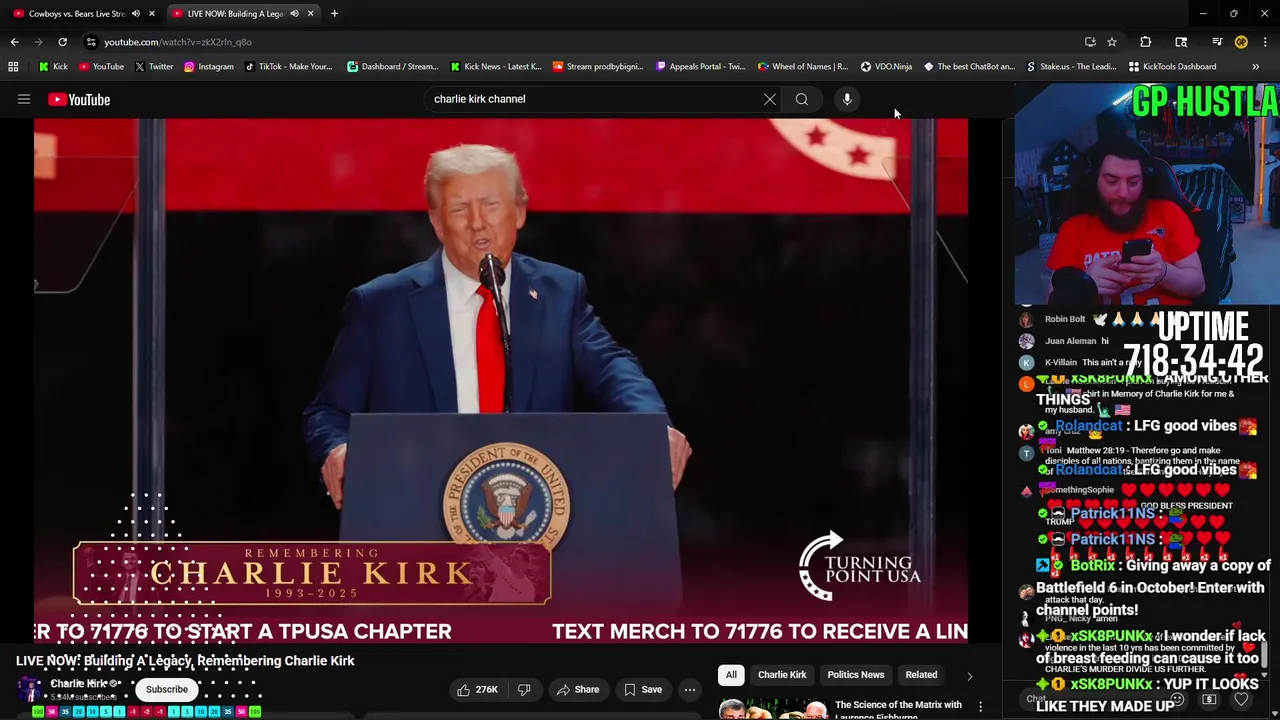Screen dimensions: 1280x720
Task: Open the VDO.Ninja bookmark
Action: click(886, 66)
